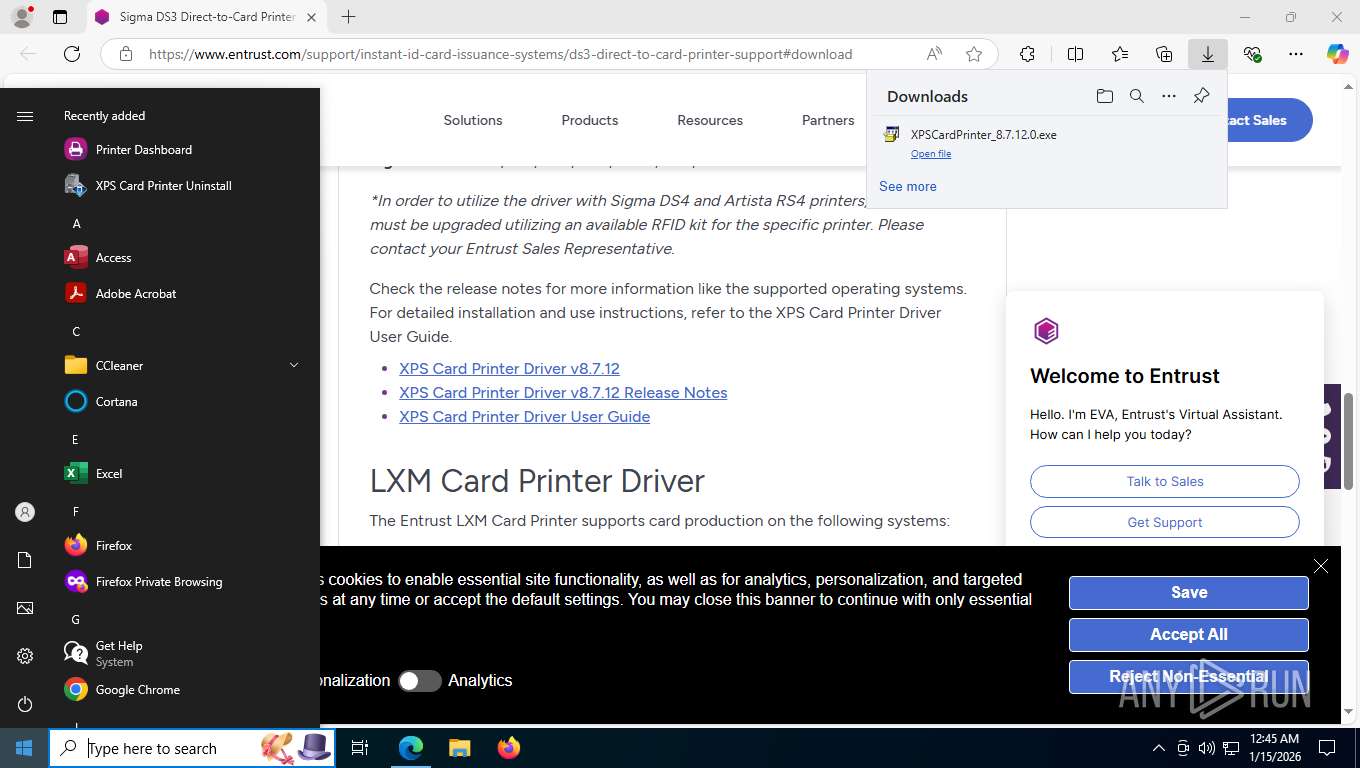Click the Windows taskbar search box
1360x768 pixels.
[x=192, y=748]
